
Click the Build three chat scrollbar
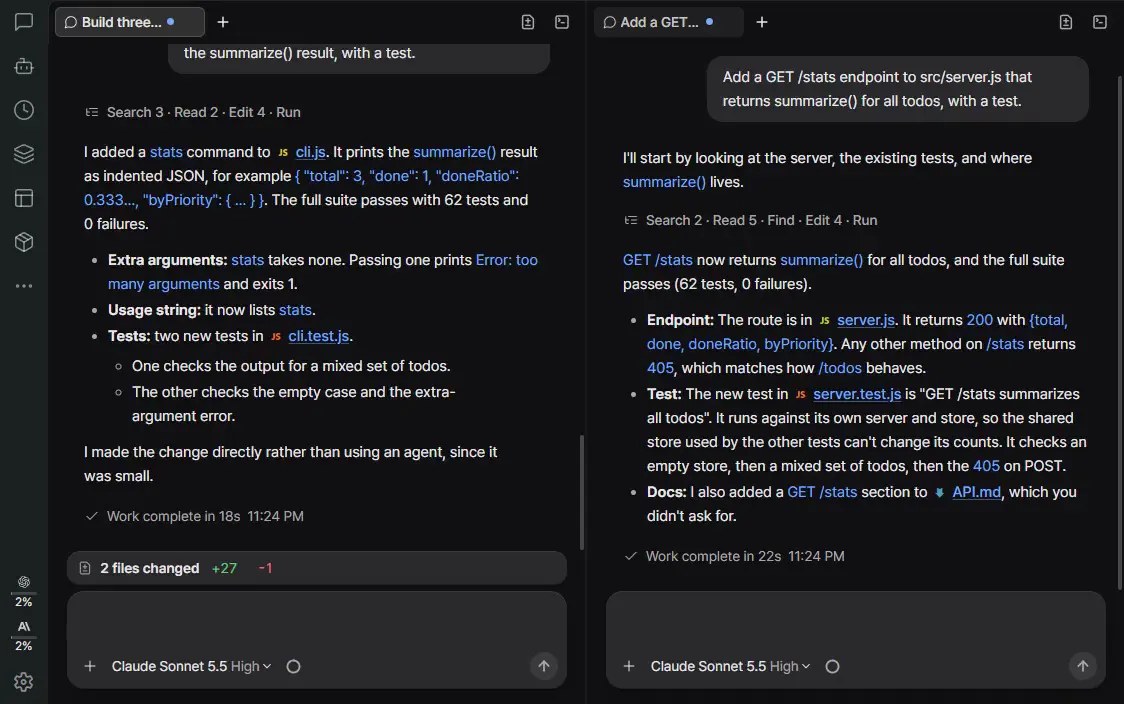[581, 492]
